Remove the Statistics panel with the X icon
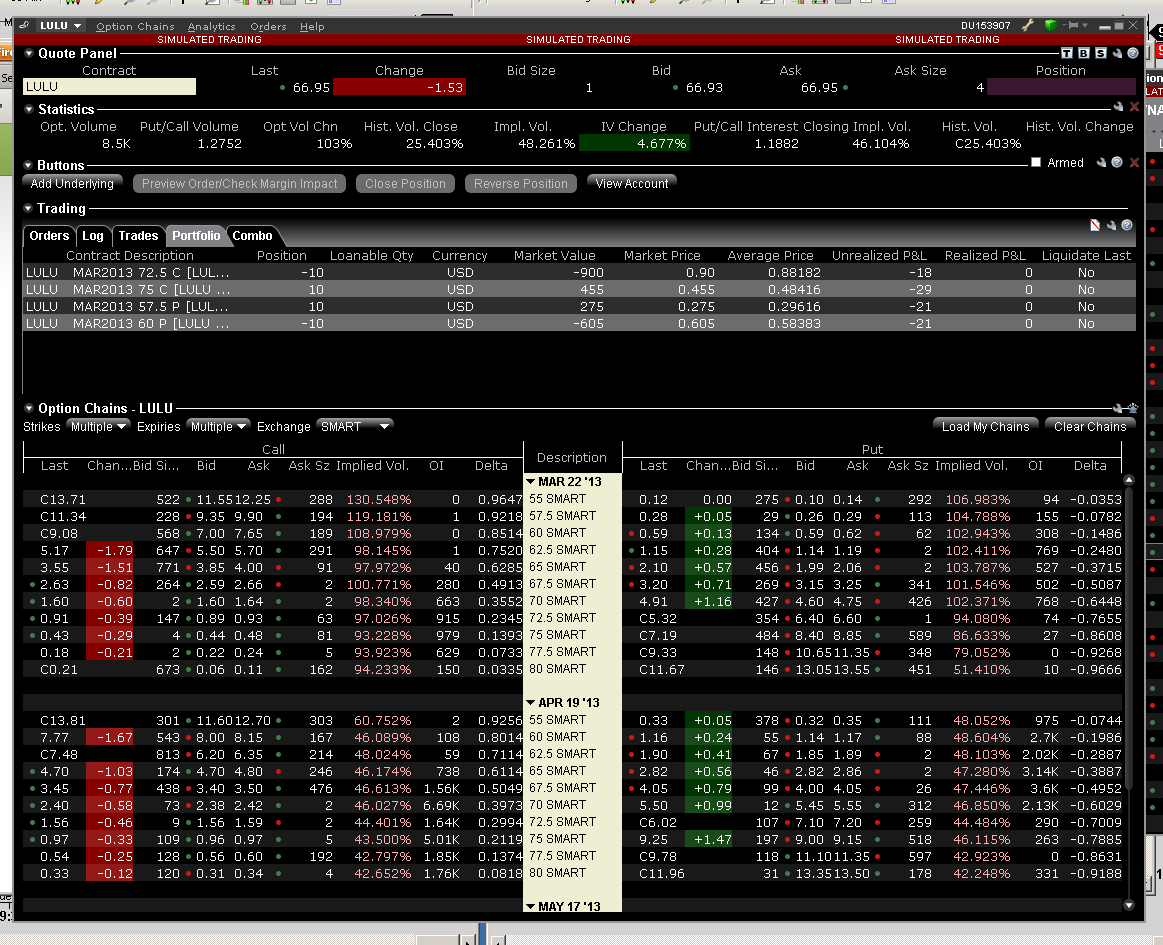 (1134, 108)
